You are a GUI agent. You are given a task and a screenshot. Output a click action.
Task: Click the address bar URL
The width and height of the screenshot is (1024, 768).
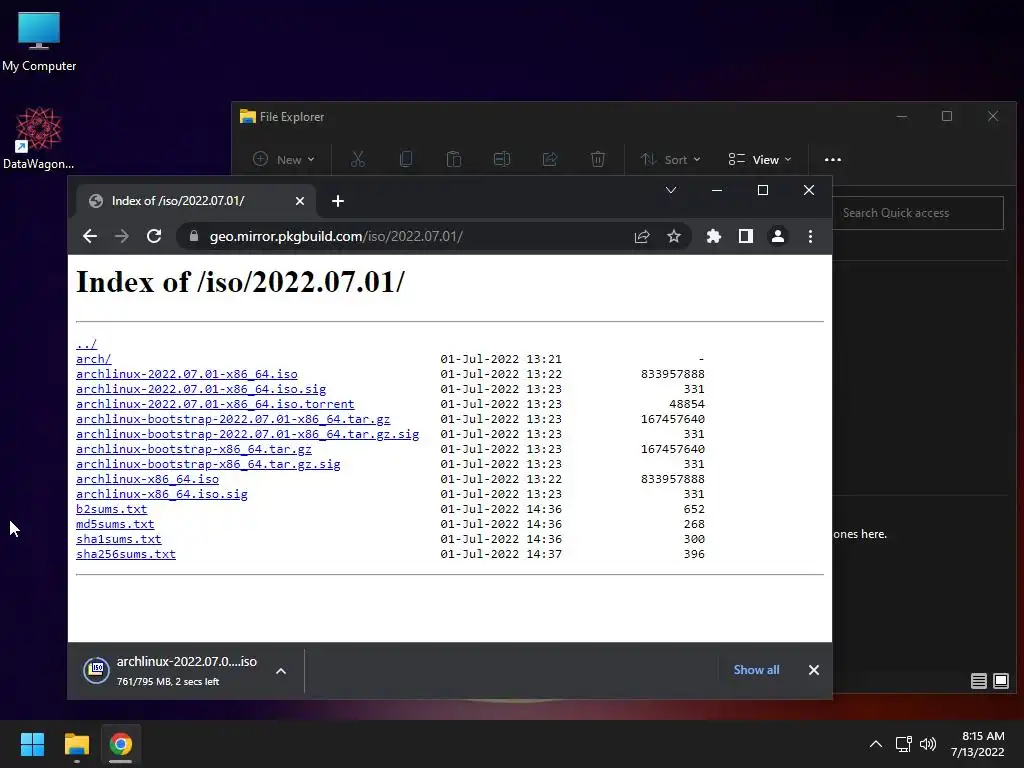[x=336, y=236]
